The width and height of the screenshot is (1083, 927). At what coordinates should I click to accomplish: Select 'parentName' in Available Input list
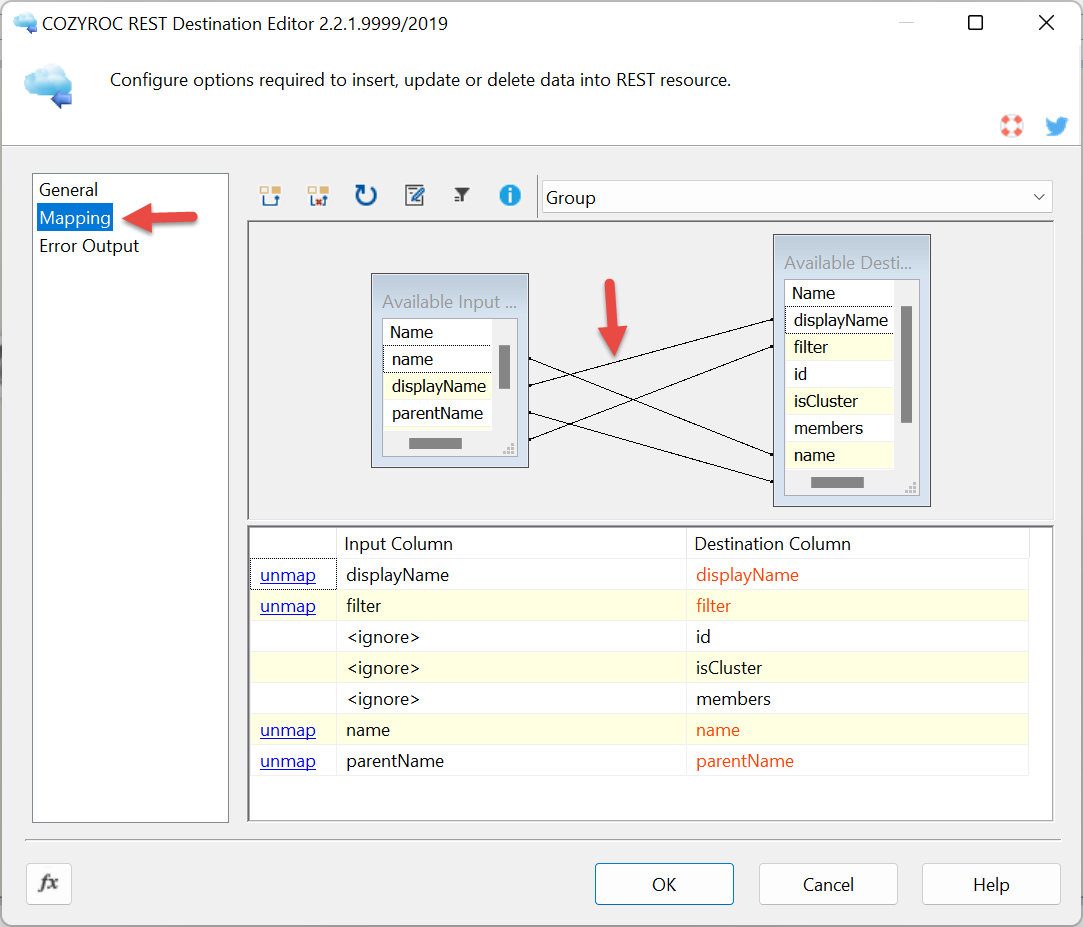pos(437,414)
